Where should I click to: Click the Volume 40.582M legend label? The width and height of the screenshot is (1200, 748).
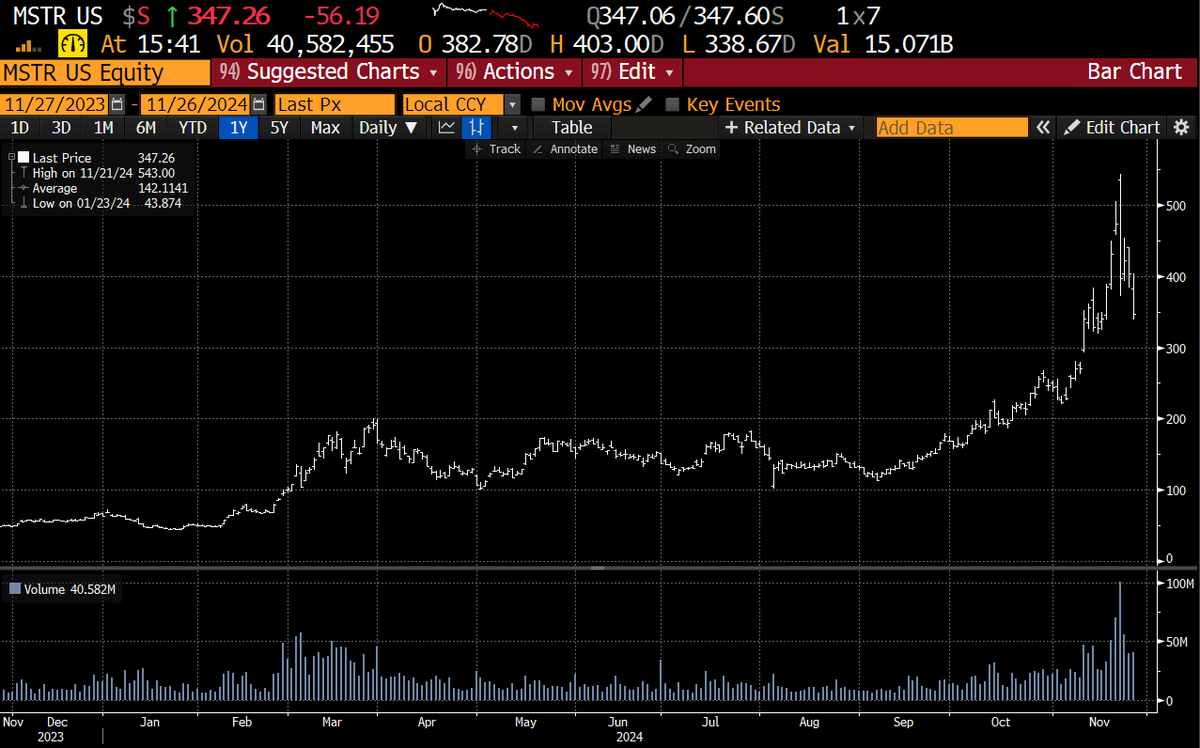pos(69,590)
